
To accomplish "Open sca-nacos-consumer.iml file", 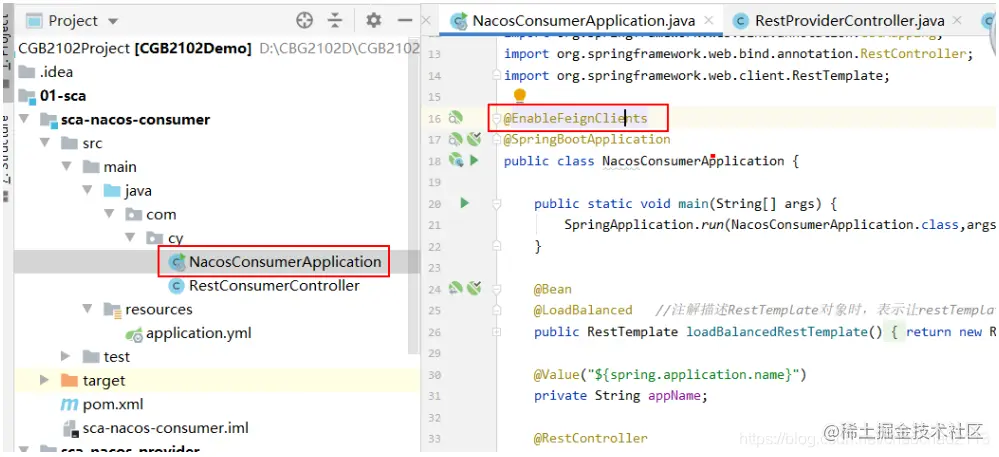I will pos(156,428).
